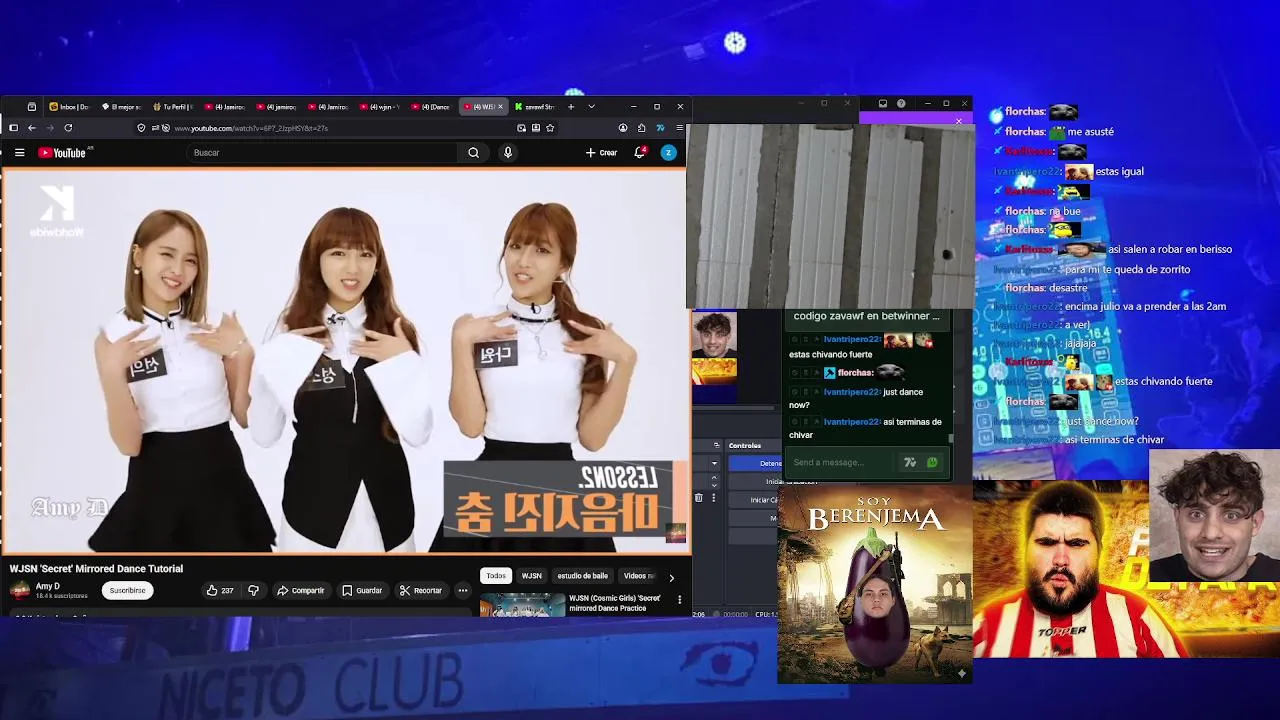Reload the page with the browser refresh icon
The width and height of the screenshot is (1280, 720).
point(68,128)
